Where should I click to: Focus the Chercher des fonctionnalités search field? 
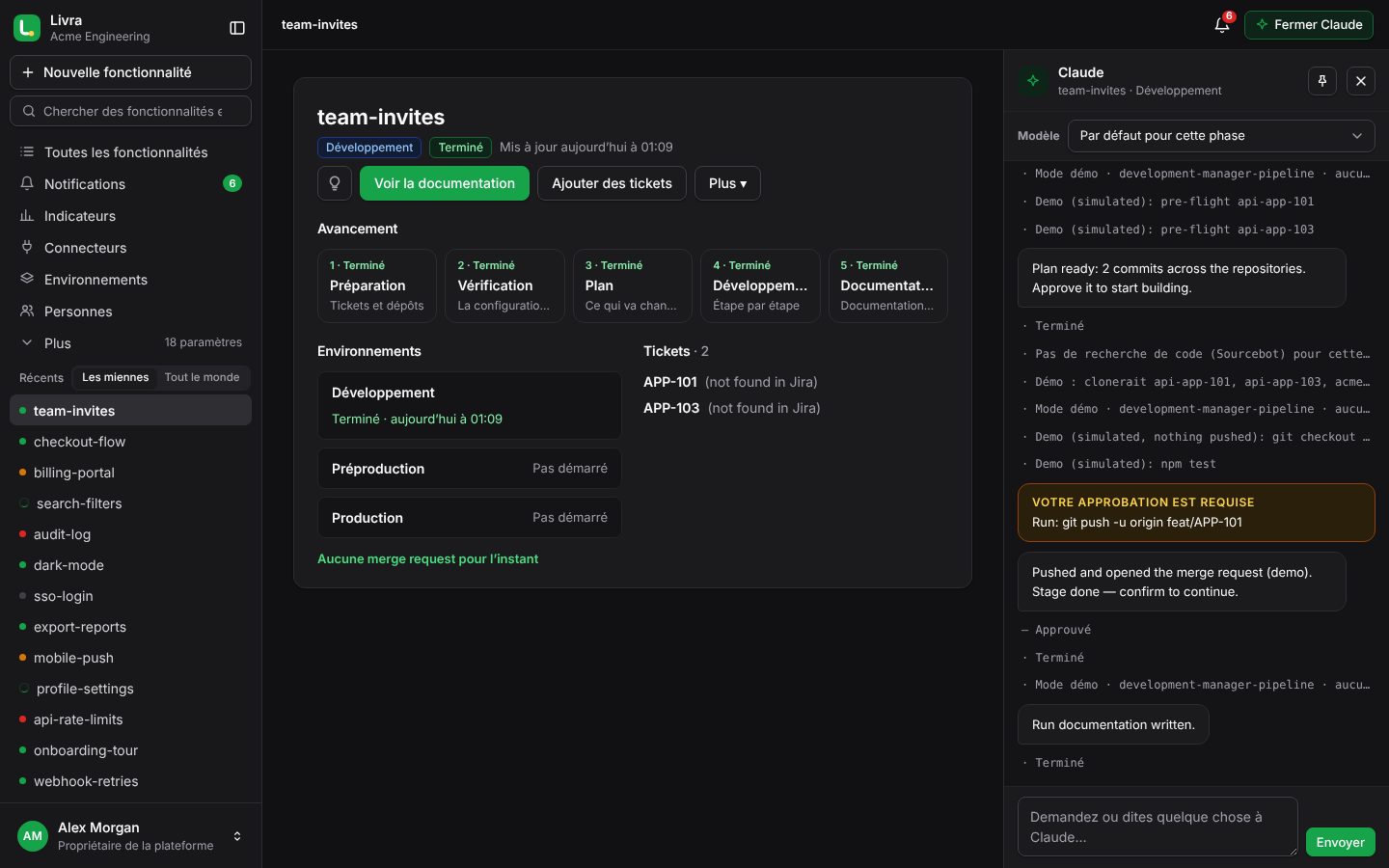coord(130,111)
